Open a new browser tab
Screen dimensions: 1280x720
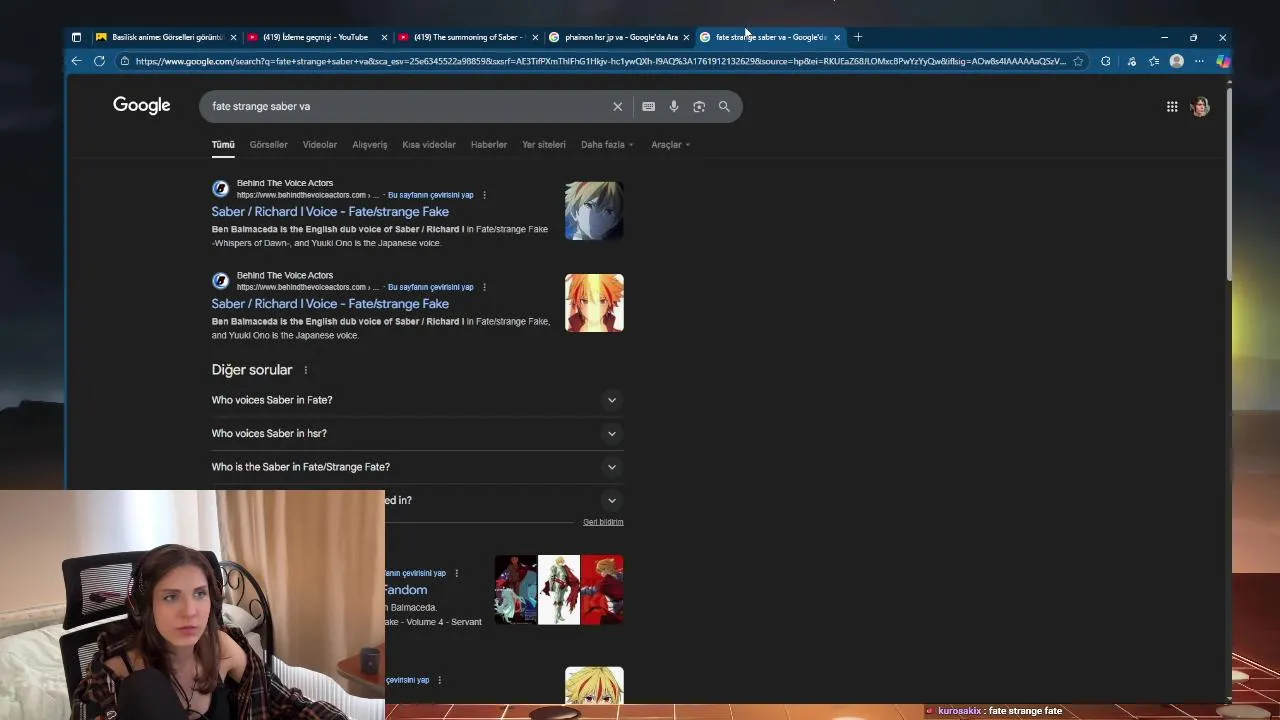coord(858,37)
